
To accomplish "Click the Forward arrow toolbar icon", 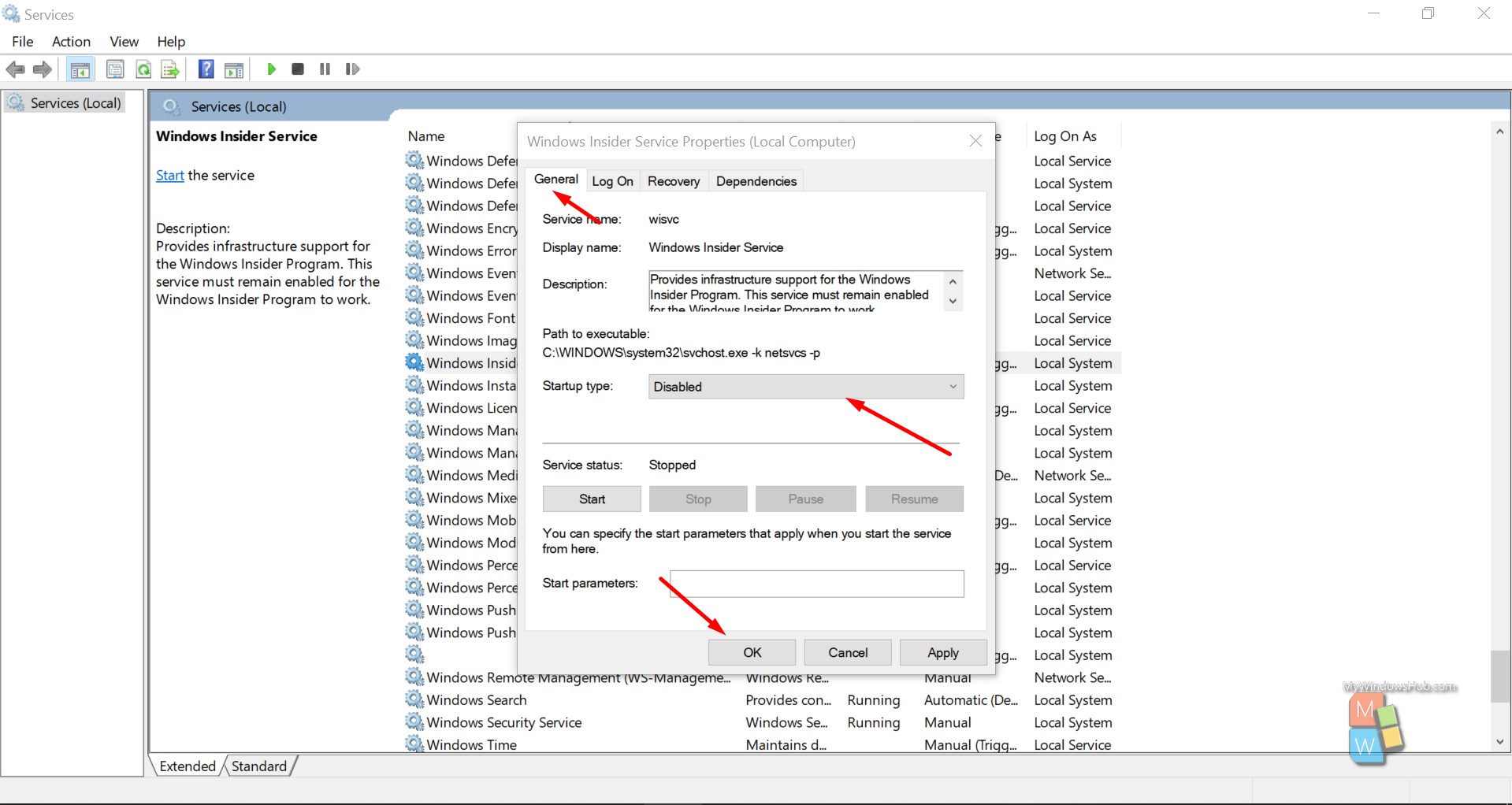I will [x=43, y=69].
